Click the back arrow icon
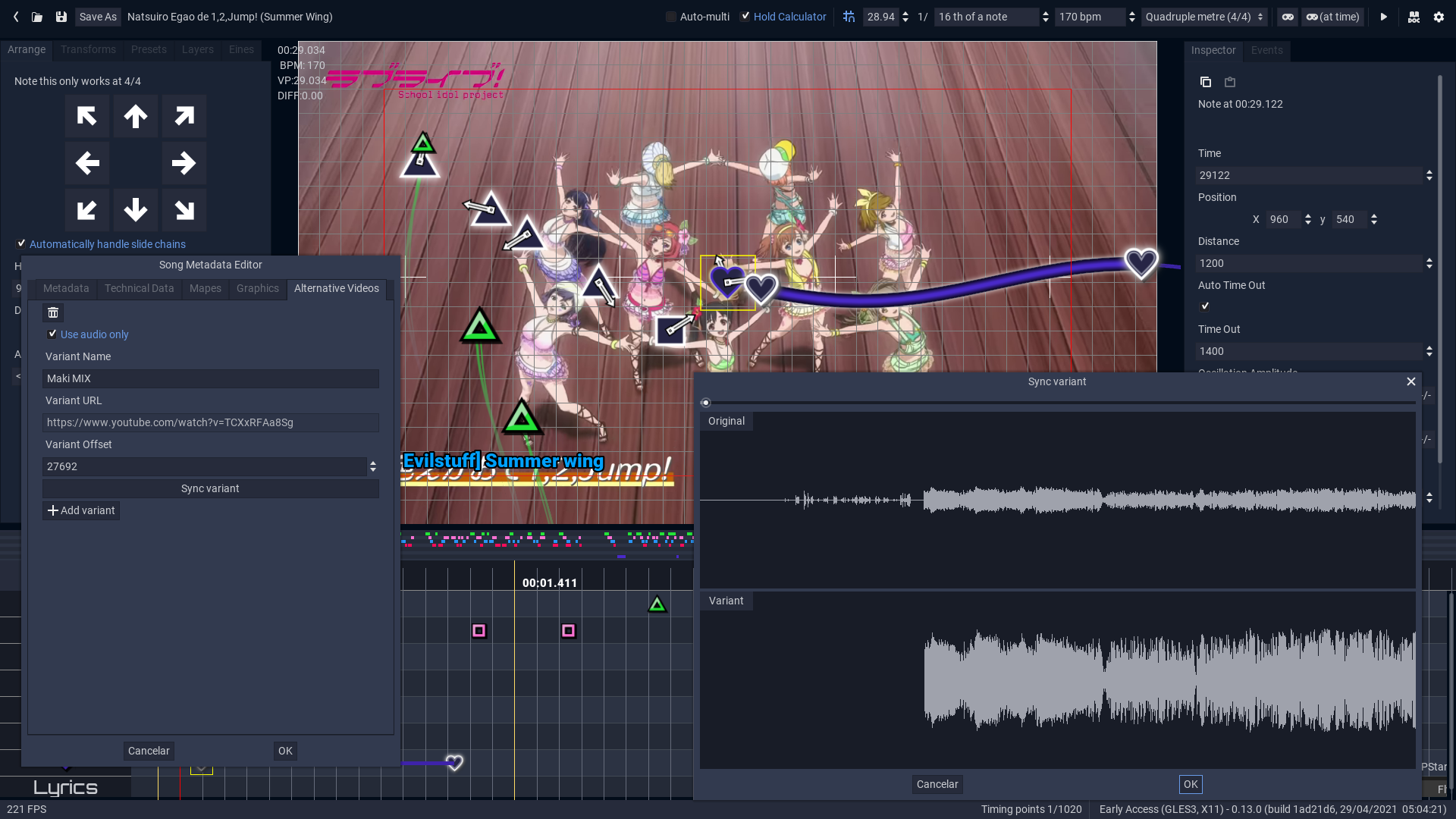1456x819 pixels. pyautogui.click(x=16, y=17)
